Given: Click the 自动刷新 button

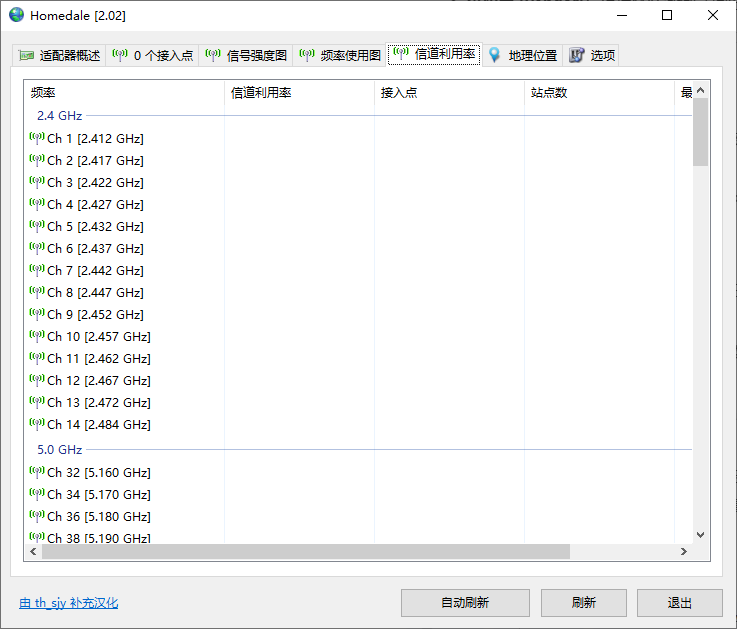Looking at the screenshot, I should point(465,603).
